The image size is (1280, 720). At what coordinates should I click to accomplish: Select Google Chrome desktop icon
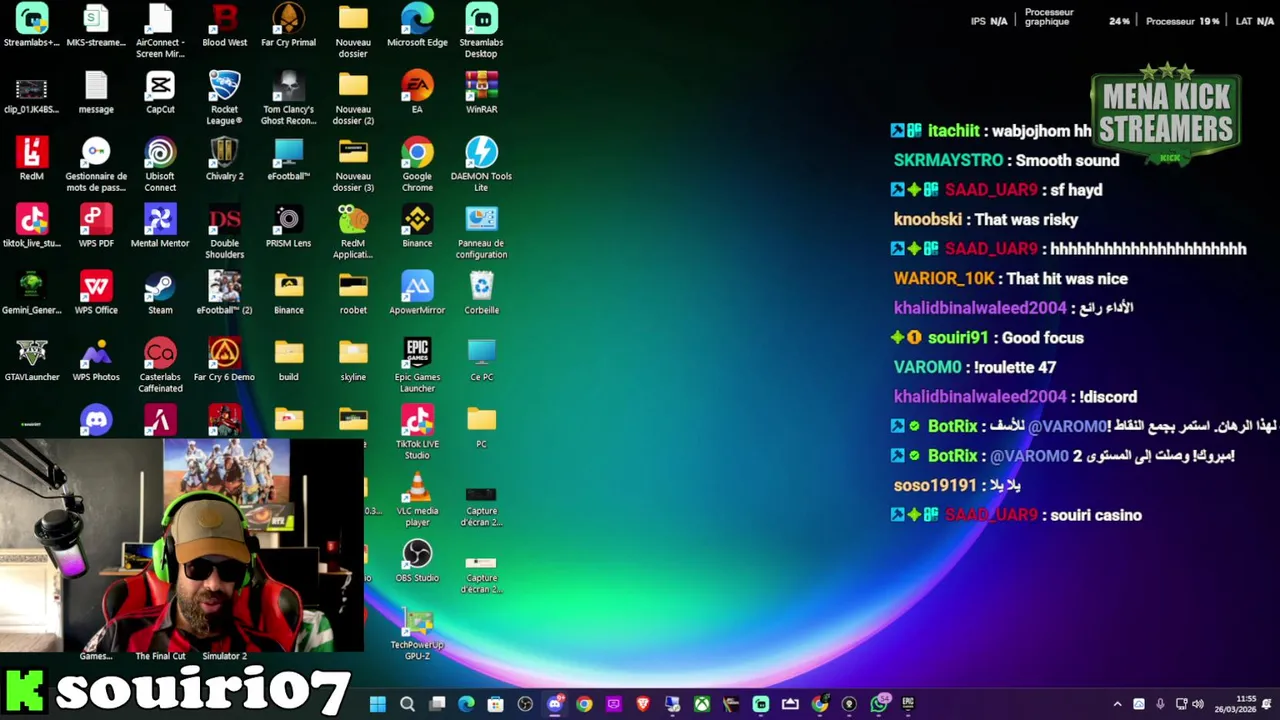coord(417,165)
